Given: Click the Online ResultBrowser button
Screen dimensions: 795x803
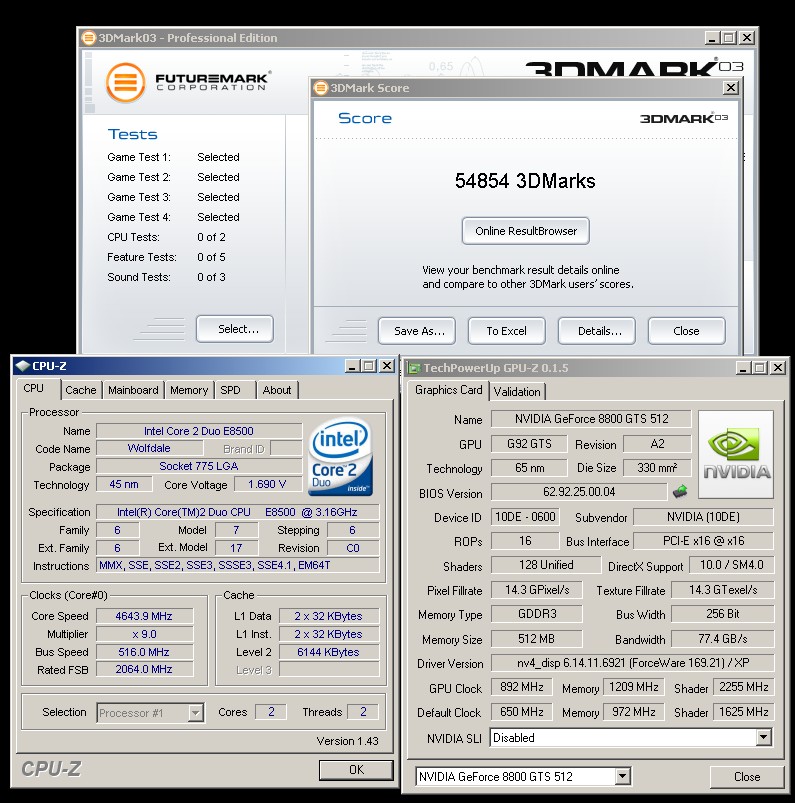Looking at the screenshot, I should click(x=526, y=231).
